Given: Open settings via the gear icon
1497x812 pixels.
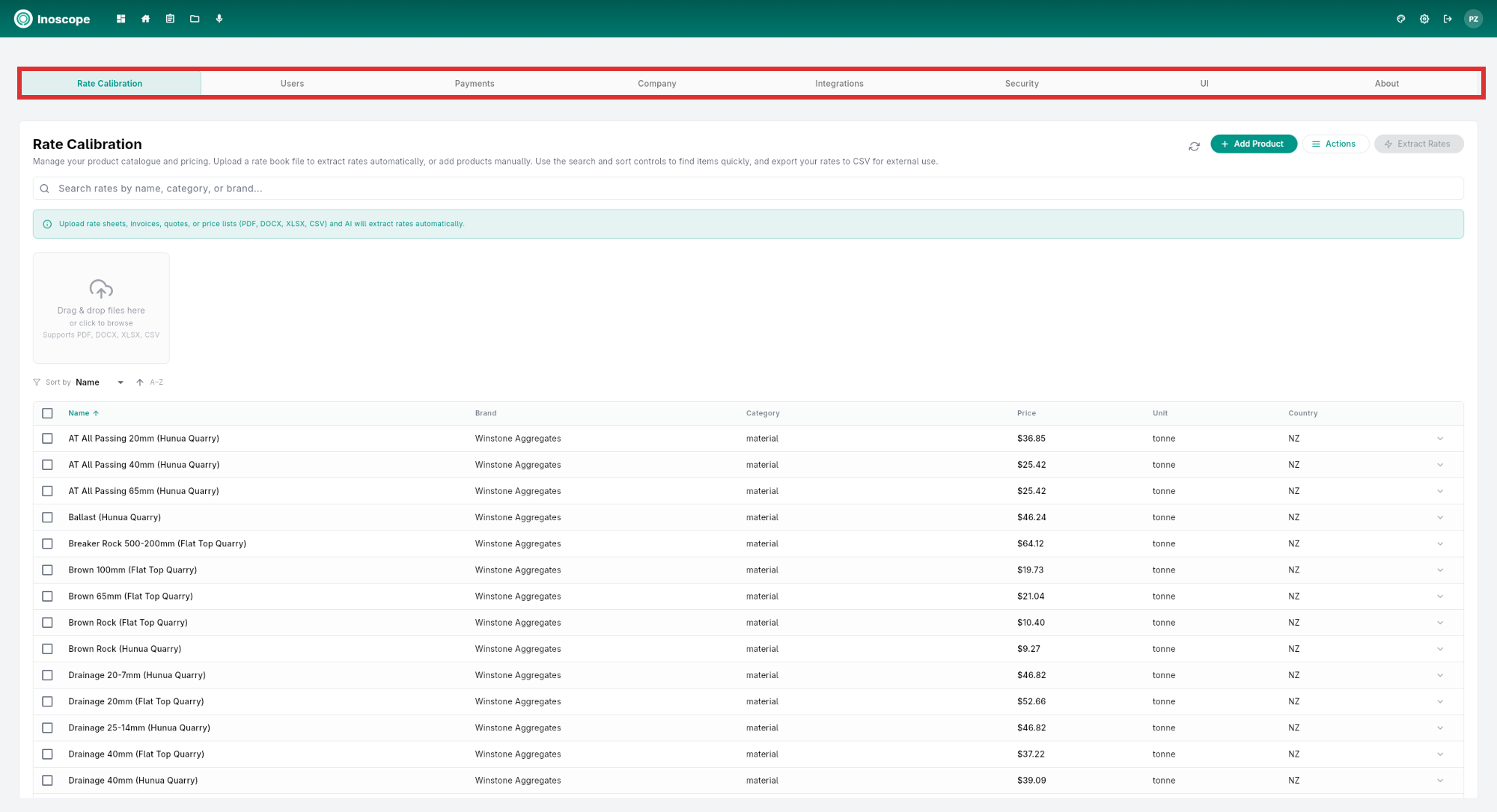Looking at the screenshot, I should tap(1424, 19).
